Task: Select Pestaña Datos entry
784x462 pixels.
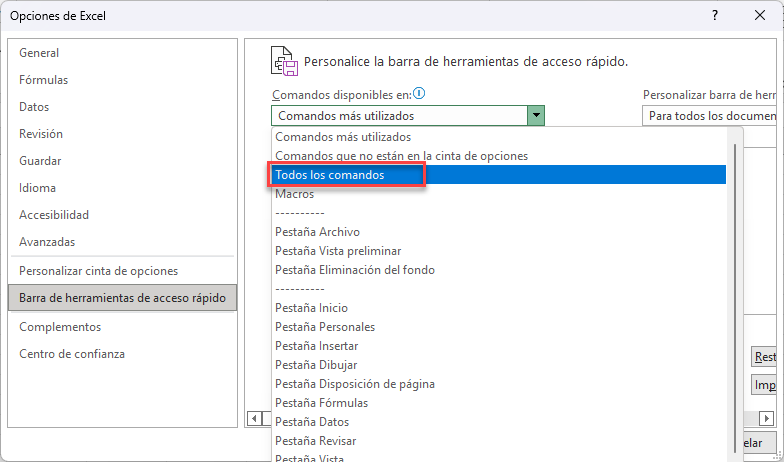Action: [x=500, y=422]
